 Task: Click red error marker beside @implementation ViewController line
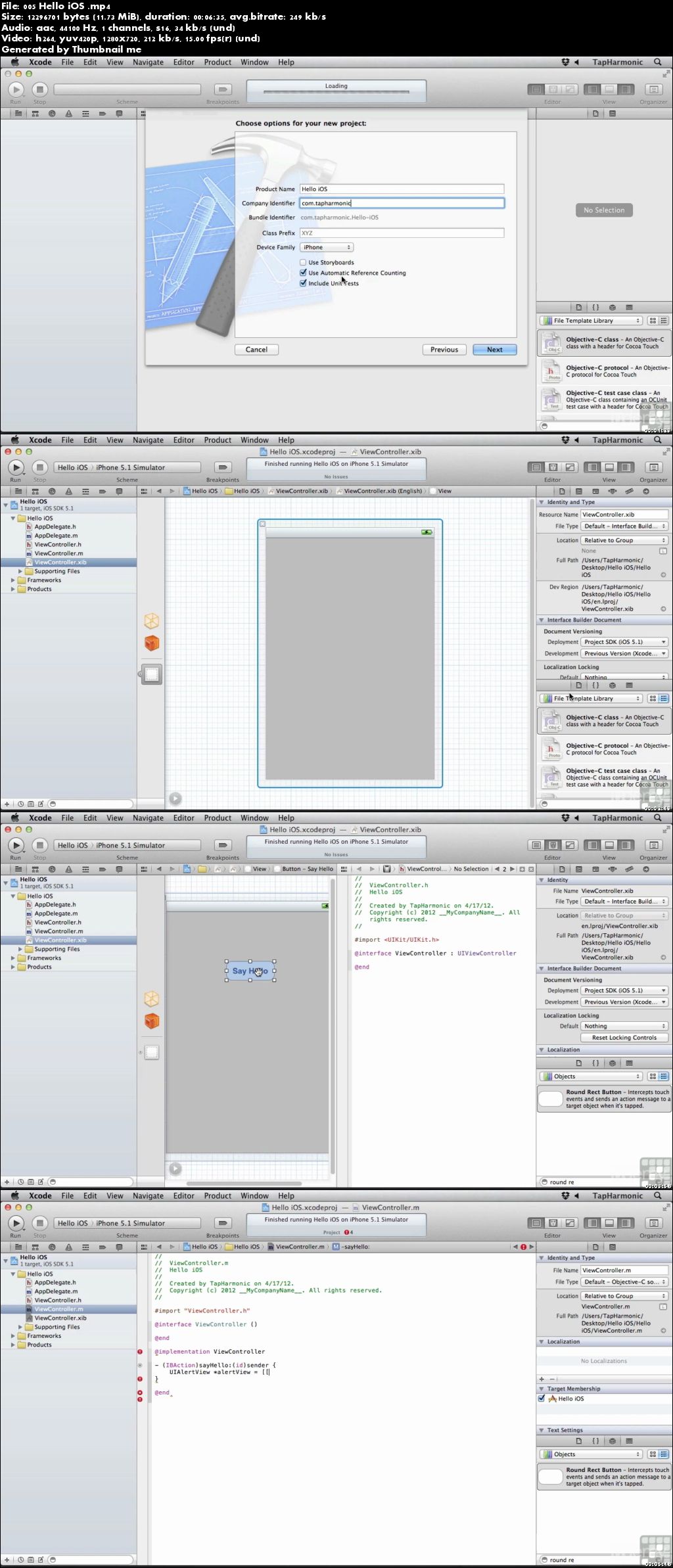pos(140,1352)
